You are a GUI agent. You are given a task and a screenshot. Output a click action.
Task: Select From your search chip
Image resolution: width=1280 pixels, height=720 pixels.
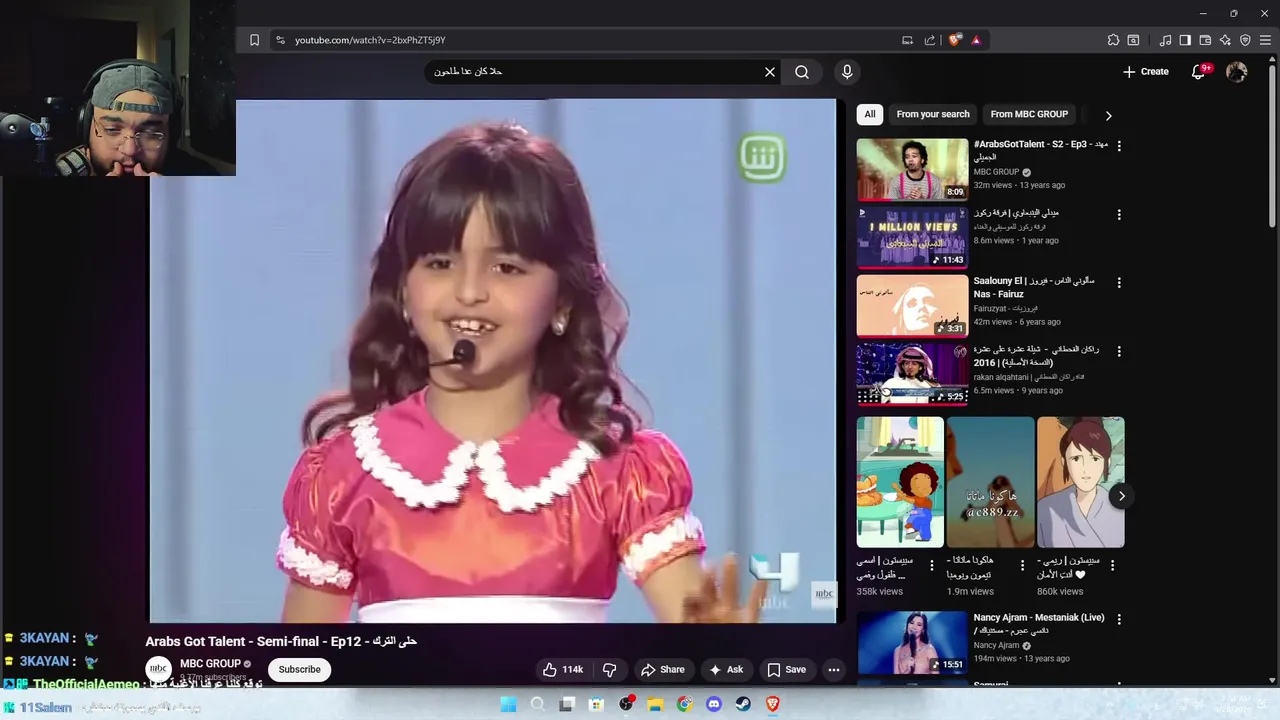(933, 114)
